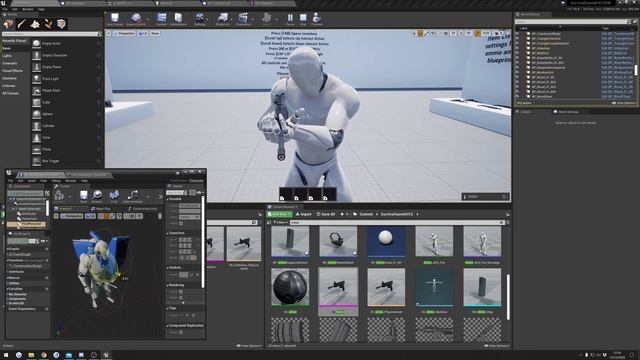The image size is (640, 360).
Task: Click Save All in the Content Browser
Action: [x=326, y=214]
